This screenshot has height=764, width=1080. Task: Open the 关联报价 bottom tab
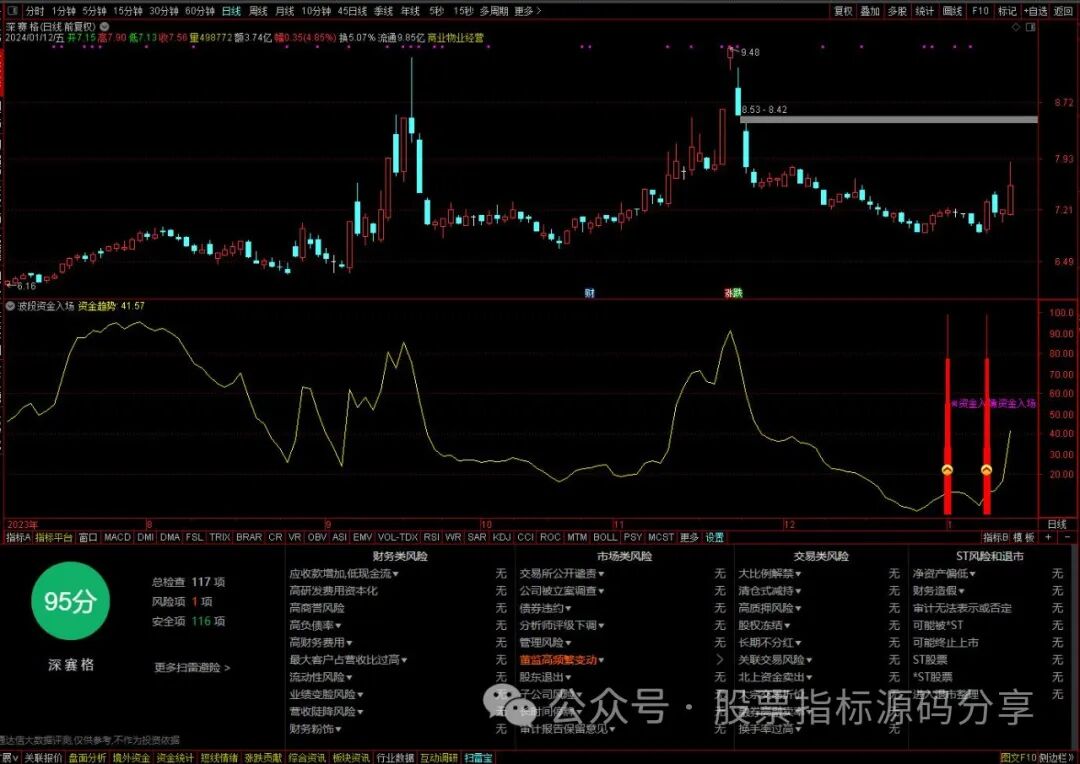43,758
